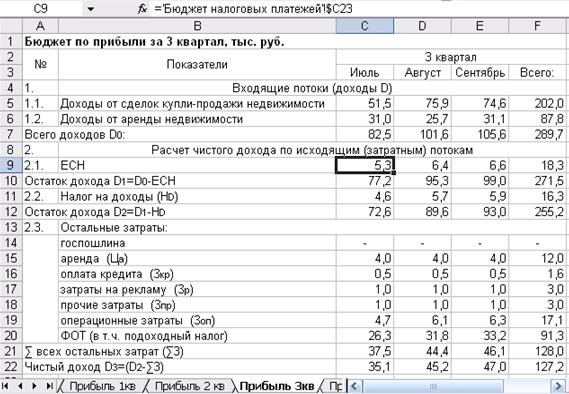The height and width of the screenshot is (394, 569).
Task: Go to last sheet tab navigation arrow
Action: pyautogui.click(x=49, y=386)
